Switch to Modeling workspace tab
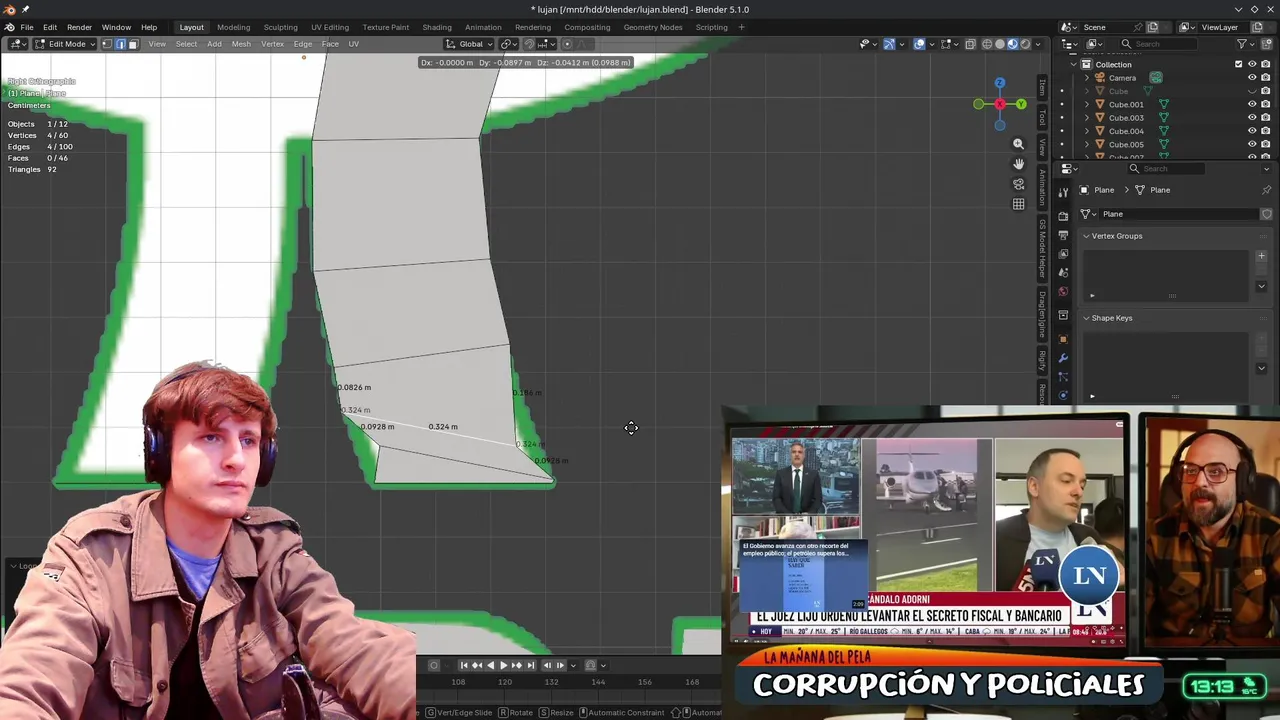 (x=233, y=27)
